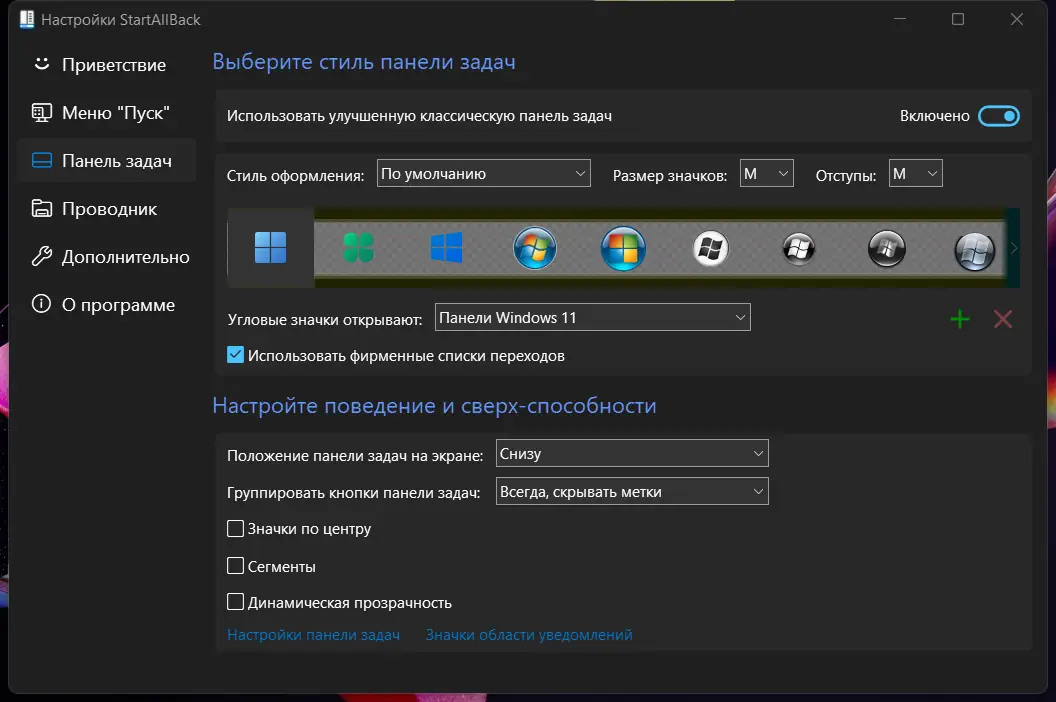Click the Выберите стиль панели задач heading
Viewport: 1056px width, 702px height.
pyautogui.click(x=364, y=61)
